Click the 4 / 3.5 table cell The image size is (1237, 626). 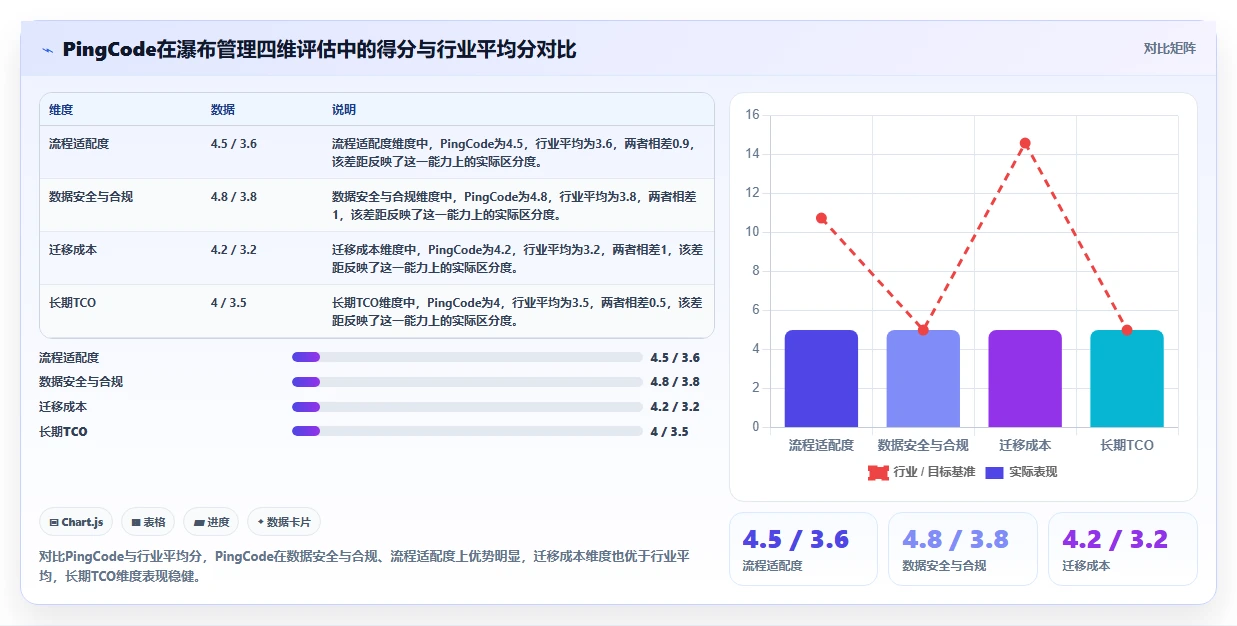(x=229, y=303)
